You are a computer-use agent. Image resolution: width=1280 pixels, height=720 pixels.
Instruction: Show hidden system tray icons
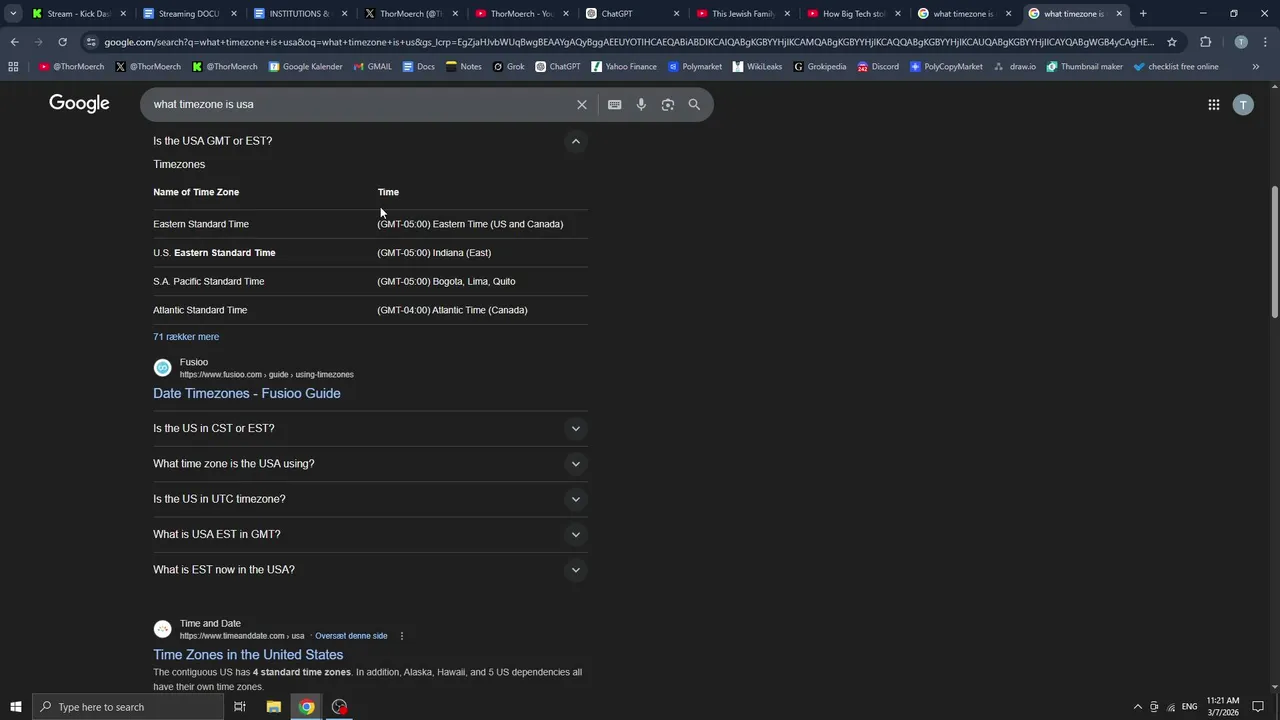click(1136, 707)
